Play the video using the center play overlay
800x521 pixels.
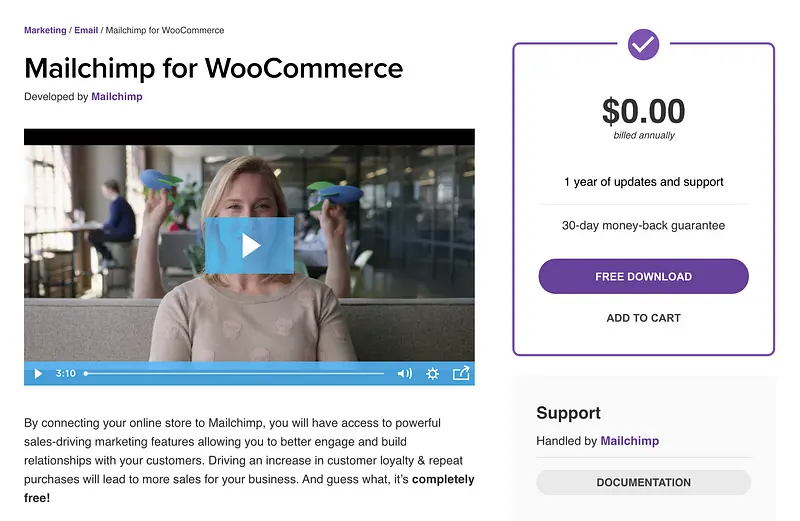(249, 245)
